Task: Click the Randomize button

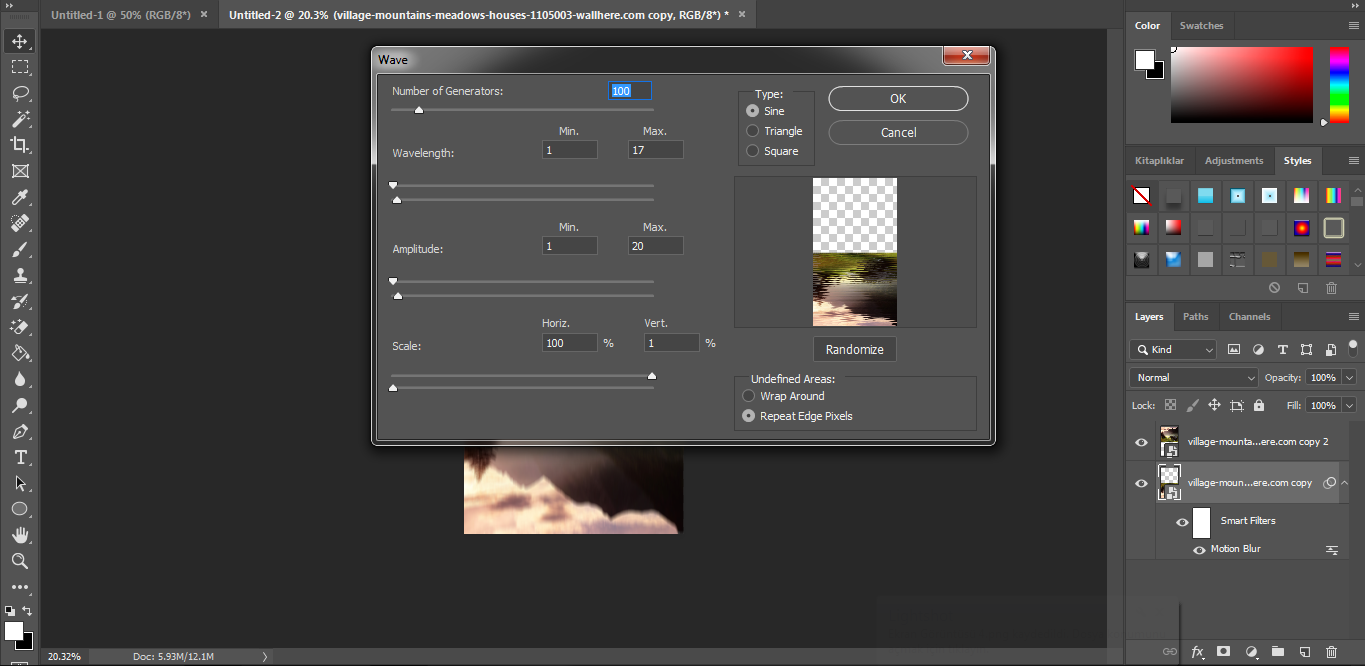Action: 854,350
